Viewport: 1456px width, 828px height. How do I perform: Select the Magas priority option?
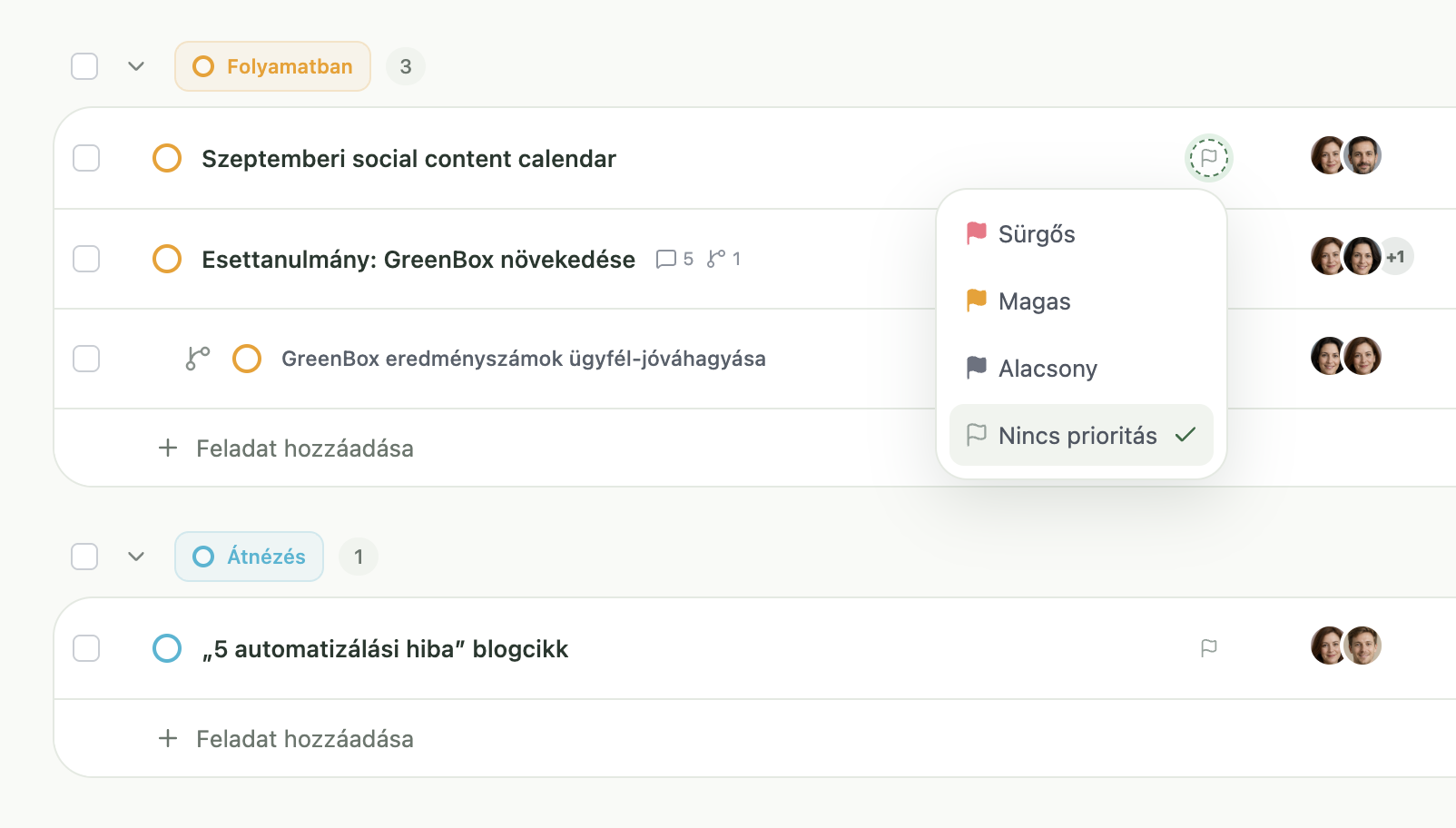point(1081,301)
